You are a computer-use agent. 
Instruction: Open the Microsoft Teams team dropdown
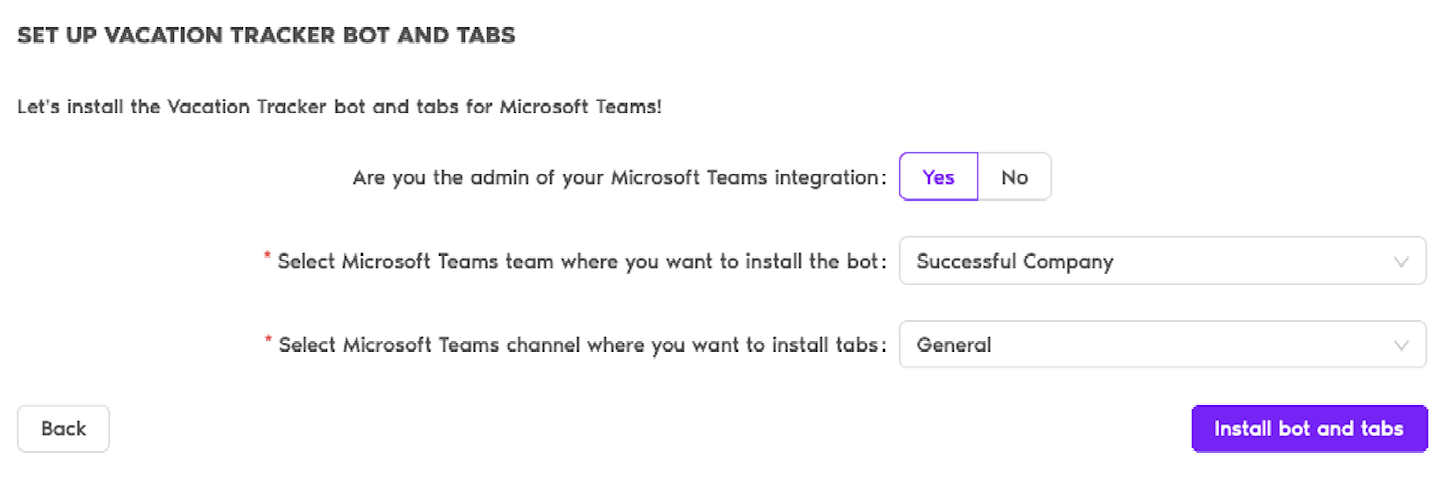coord(1162,262)
